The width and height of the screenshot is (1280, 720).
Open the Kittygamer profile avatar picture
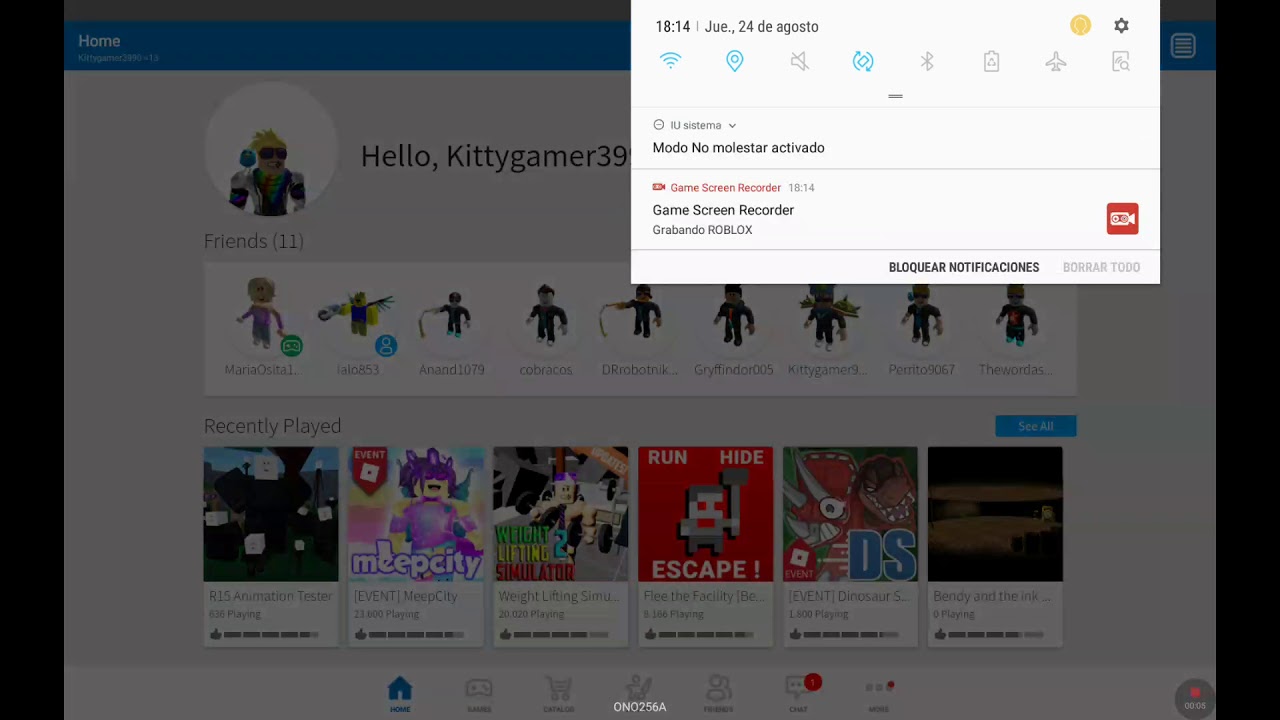pos(270,150)
